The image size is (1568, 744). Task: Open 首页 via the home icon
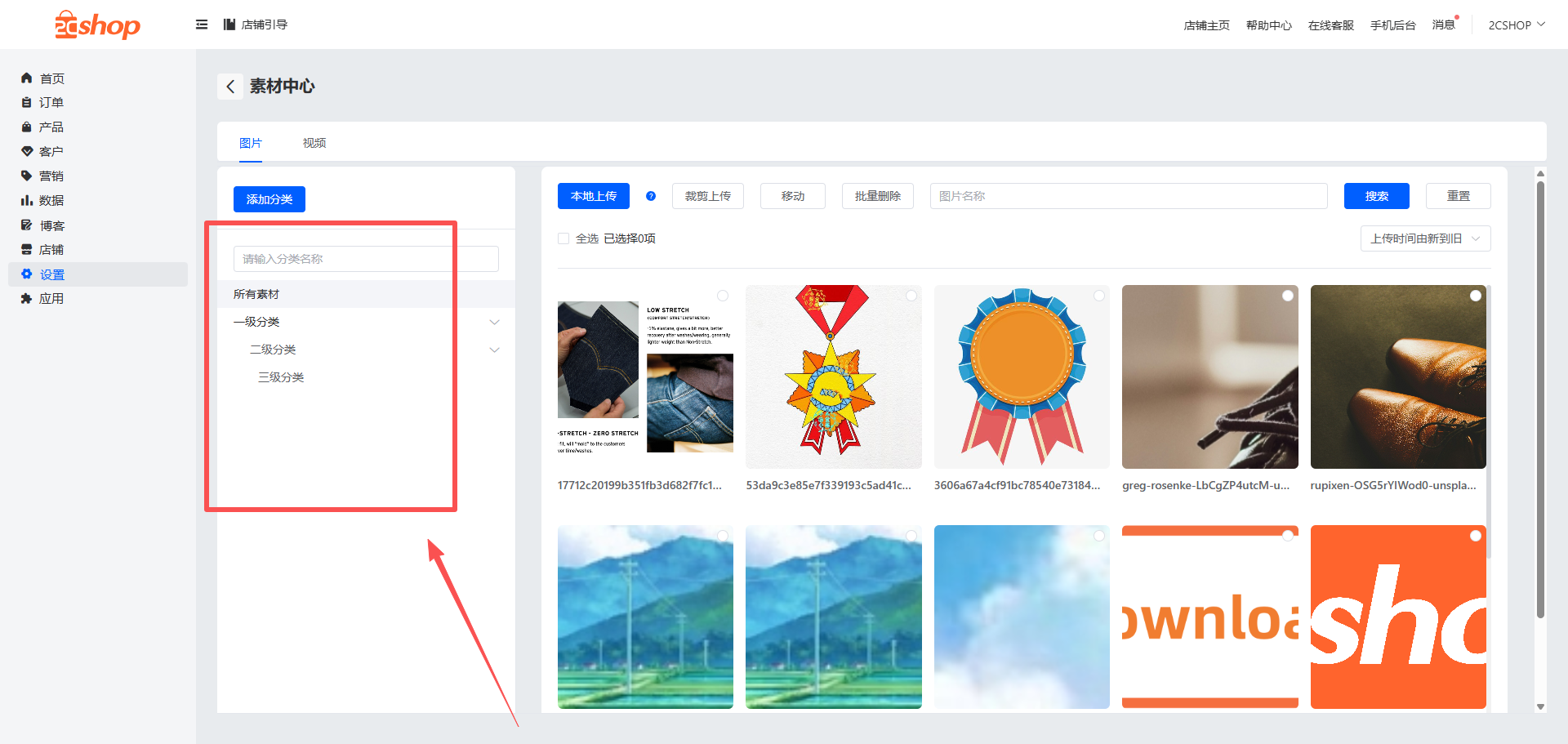pyautogui.click(x=26, y=78)
